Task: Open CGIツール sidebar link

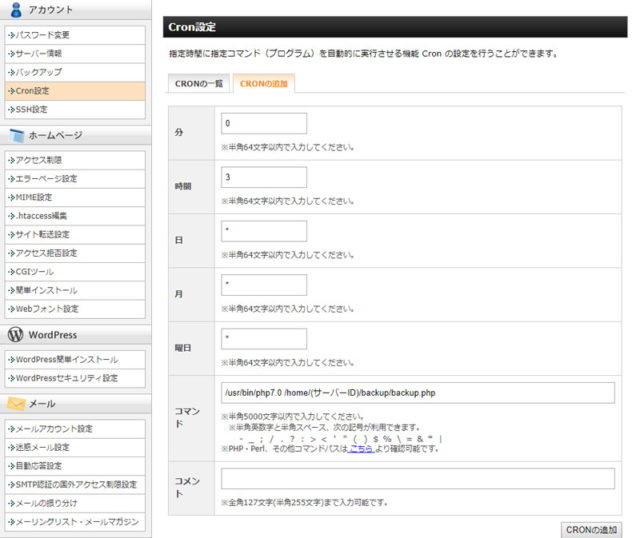Action: 75,272
